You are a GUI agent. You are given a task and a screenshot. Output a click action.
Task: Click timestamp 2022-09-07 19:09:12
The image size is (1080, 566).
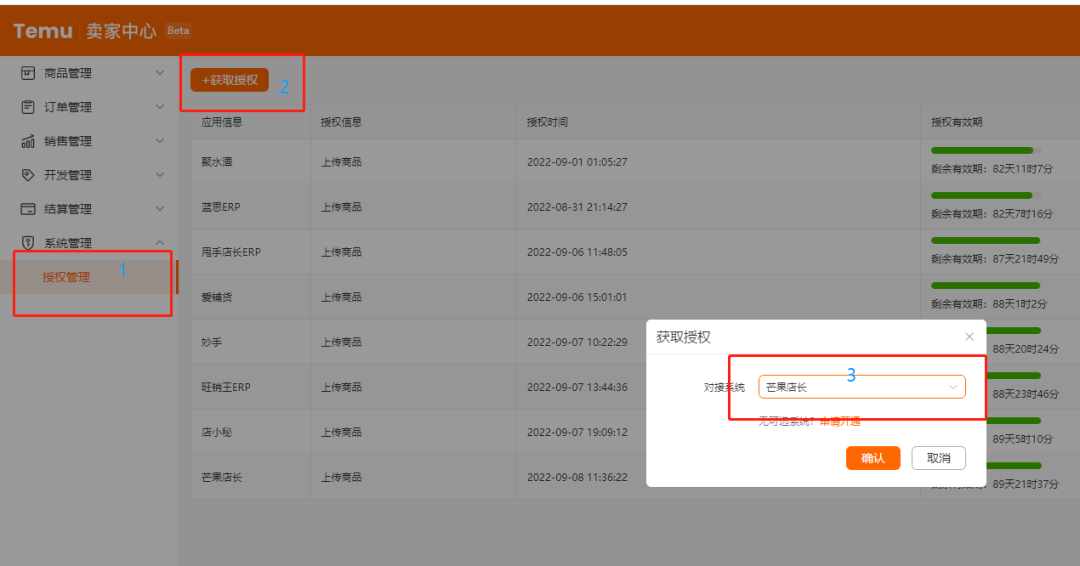coord(577,432)
